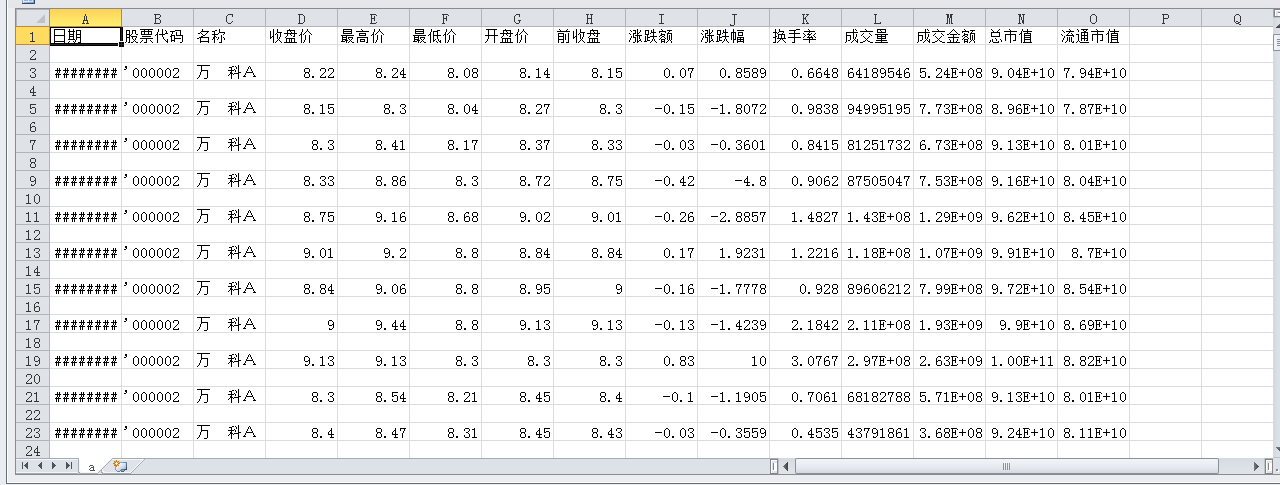Click horizontal scrollbar right arrow
This screenshot has width=1280, height=485.
coord(1258,466)
